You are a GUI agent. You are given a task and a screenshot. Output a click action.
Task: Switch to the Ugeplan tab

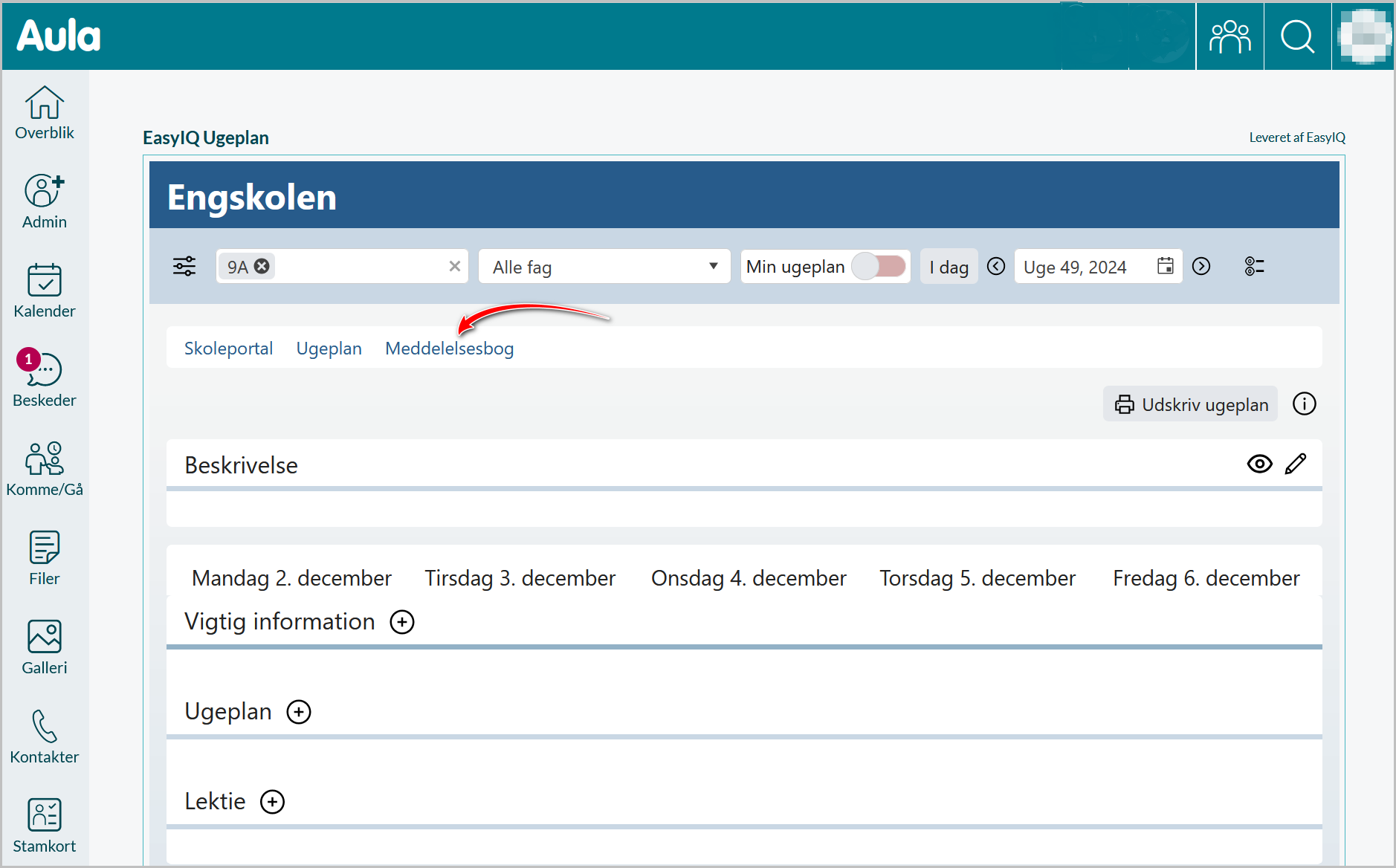click(329, 348)
